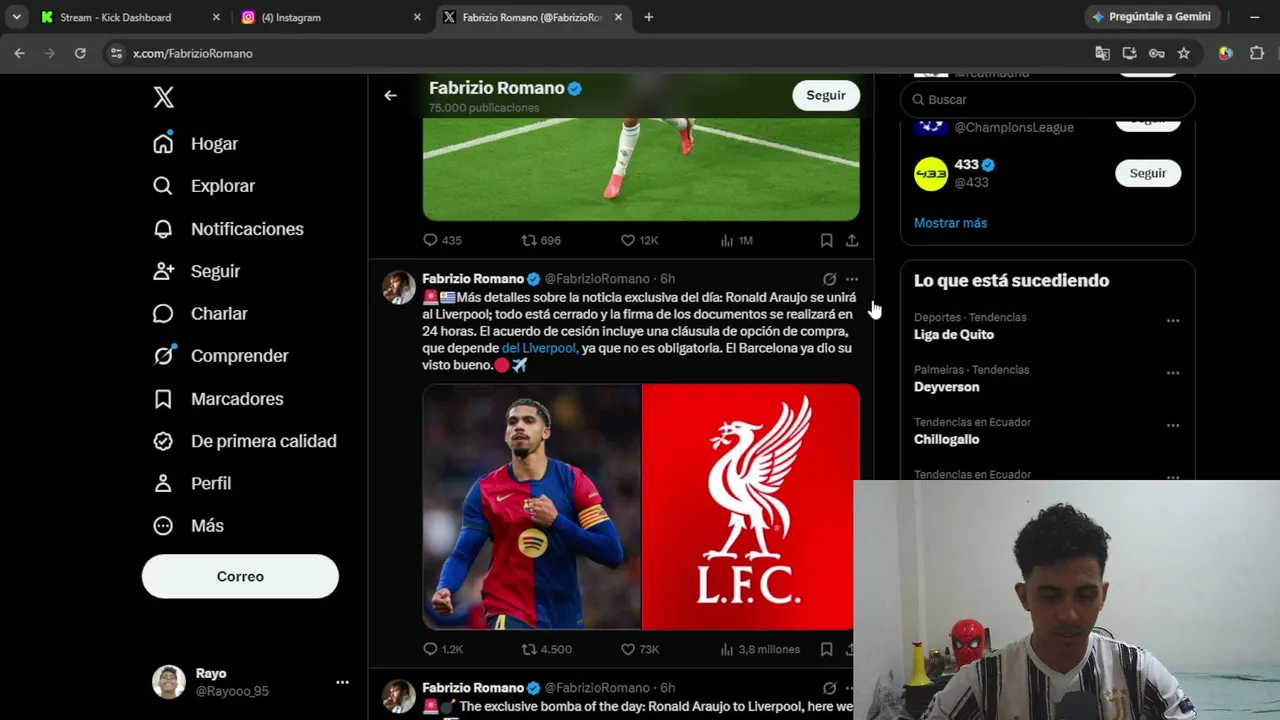The width and height of the screenshot is (1280, 720).
Task: Click in the Buscar search field
Action: [x=1047, y=100]
